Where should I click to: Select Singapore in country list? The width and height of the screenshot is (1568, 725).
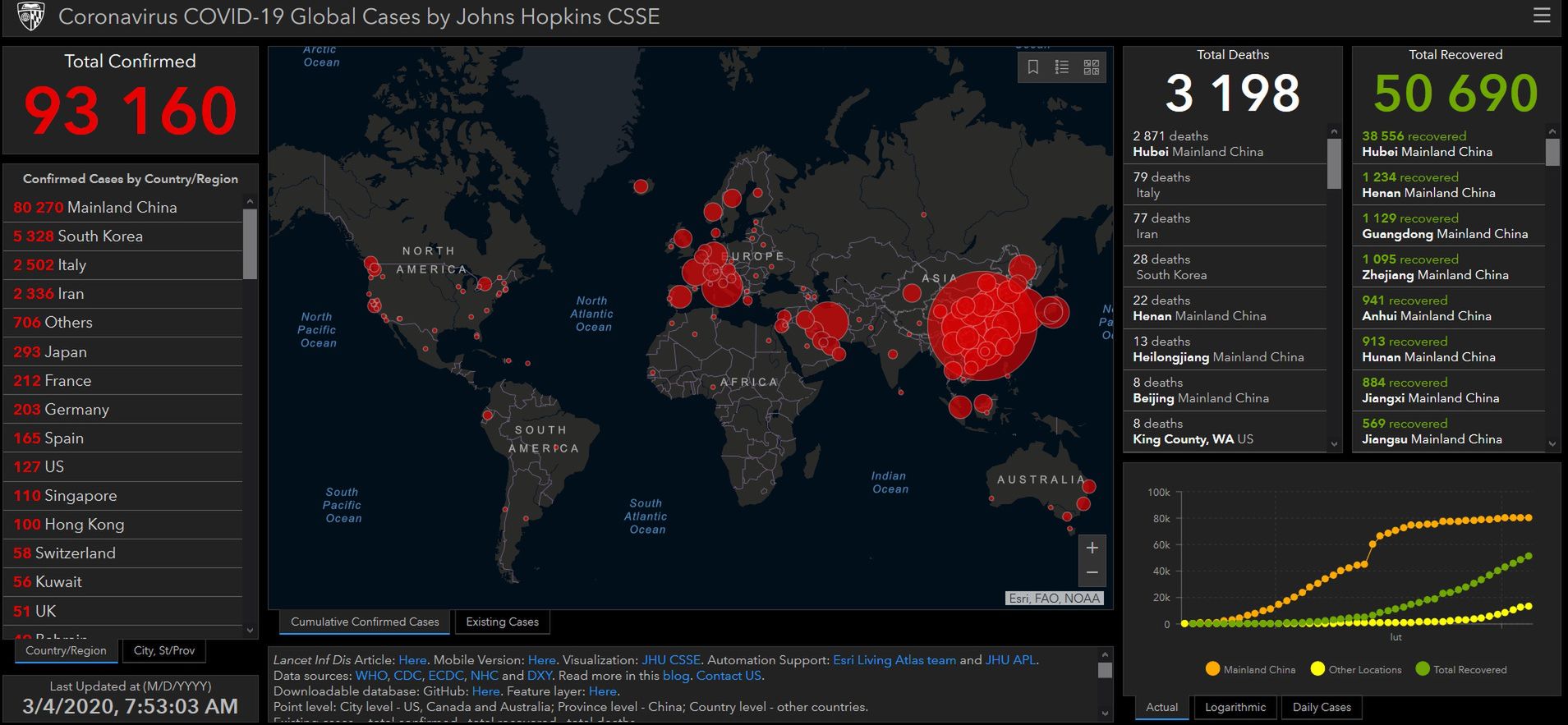[x=123, y=495]
